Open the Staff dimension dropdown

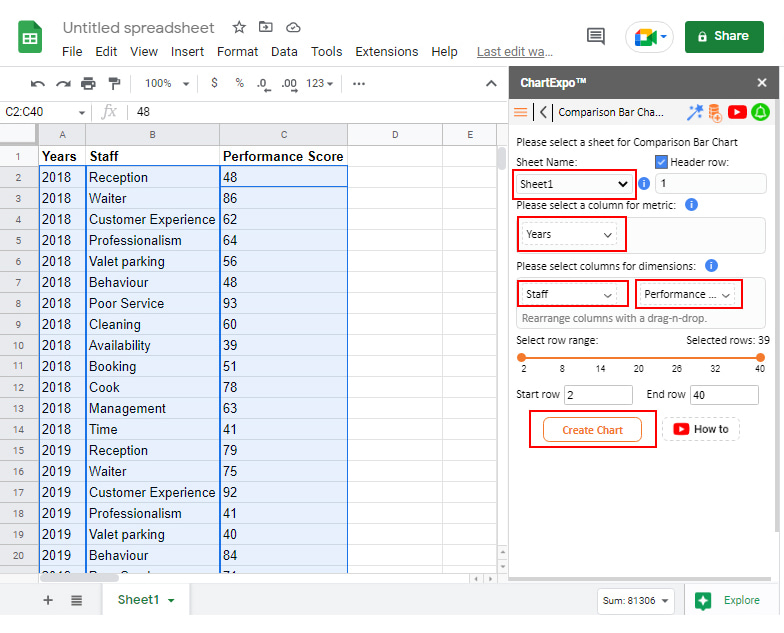click(570, 294)
